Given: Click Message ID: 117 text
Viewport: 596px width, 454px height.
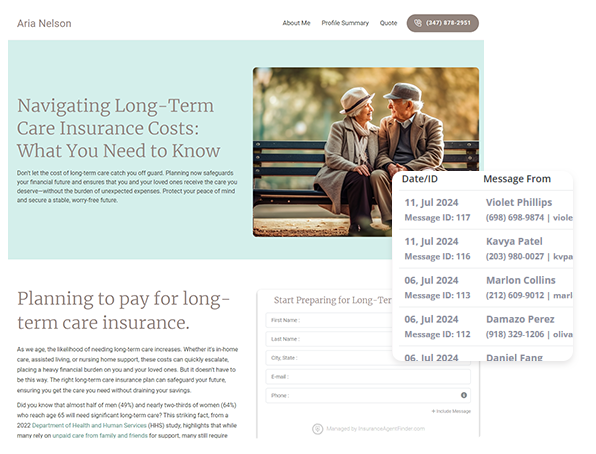Looking at the screenshot, I should (437, 217).
